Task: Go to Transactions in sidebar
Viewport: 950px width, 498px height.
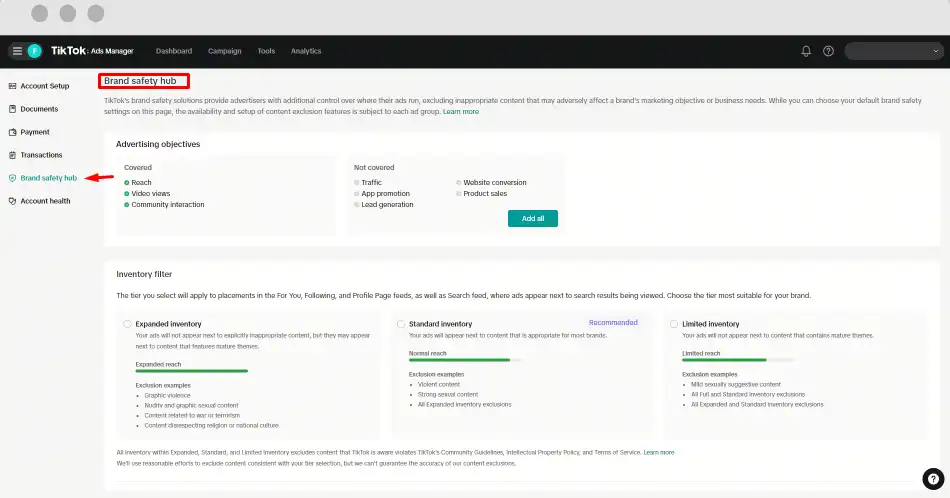Action: point(41,155)
